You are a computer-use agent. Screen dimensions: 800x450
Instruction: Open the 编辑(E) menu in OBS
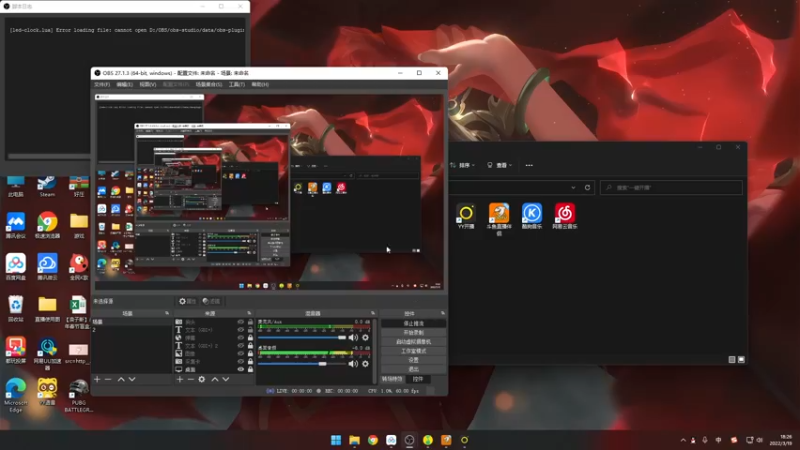coord(124,84)
